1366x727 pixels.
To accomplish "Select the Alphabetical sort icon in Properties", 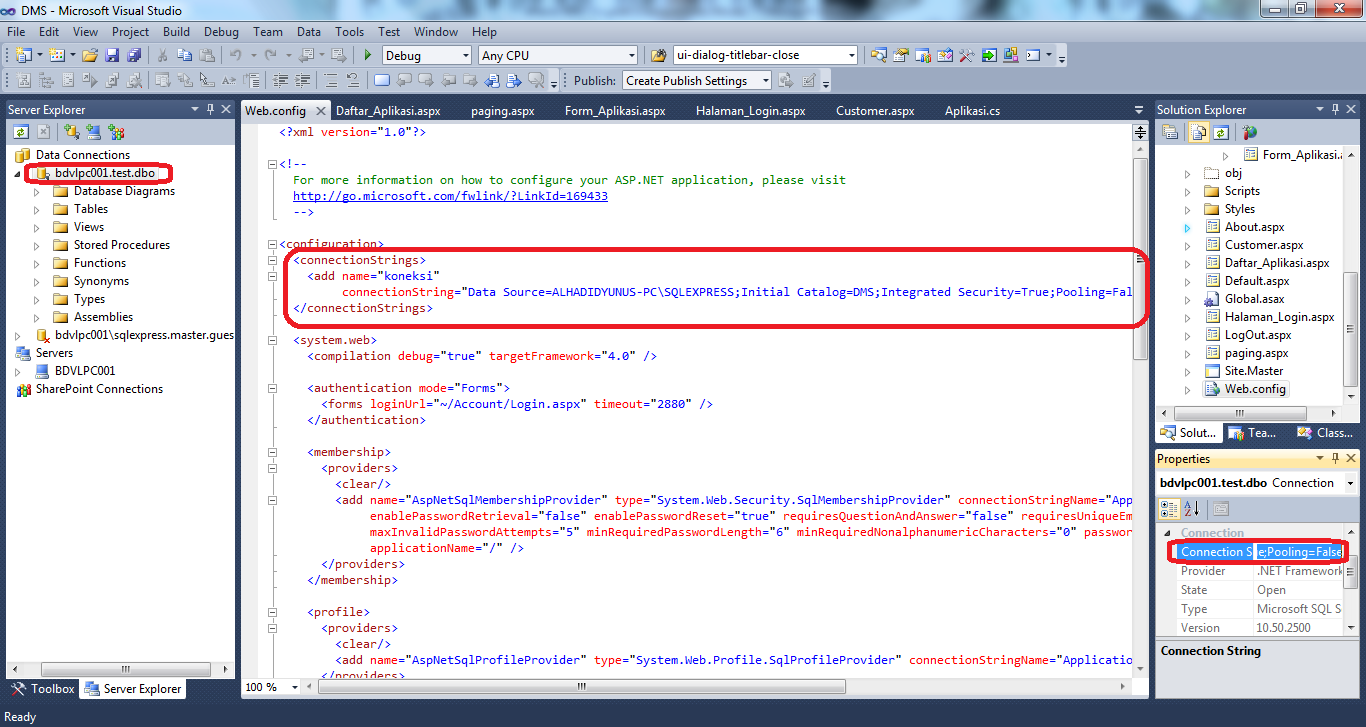I will pos(1191,509).
